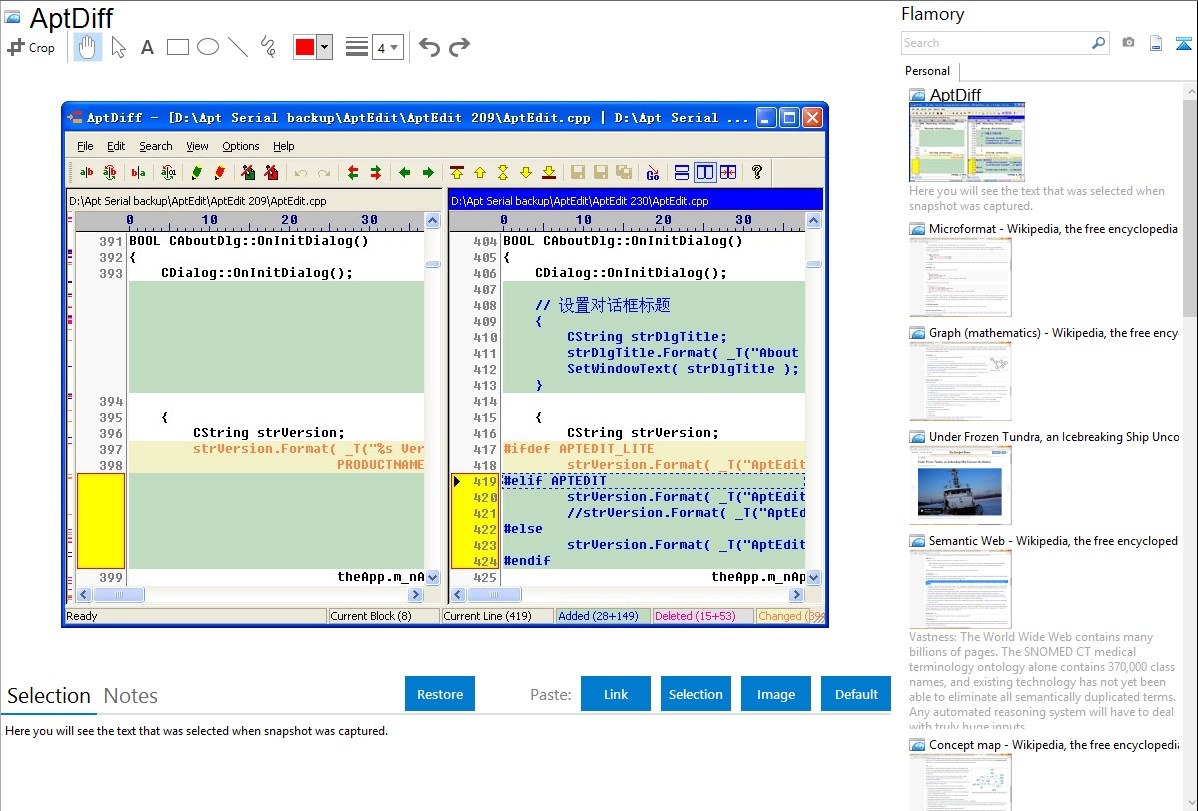Click the green right arrow icon
This screenshot has height=811, width=1198.
[428, 173]
